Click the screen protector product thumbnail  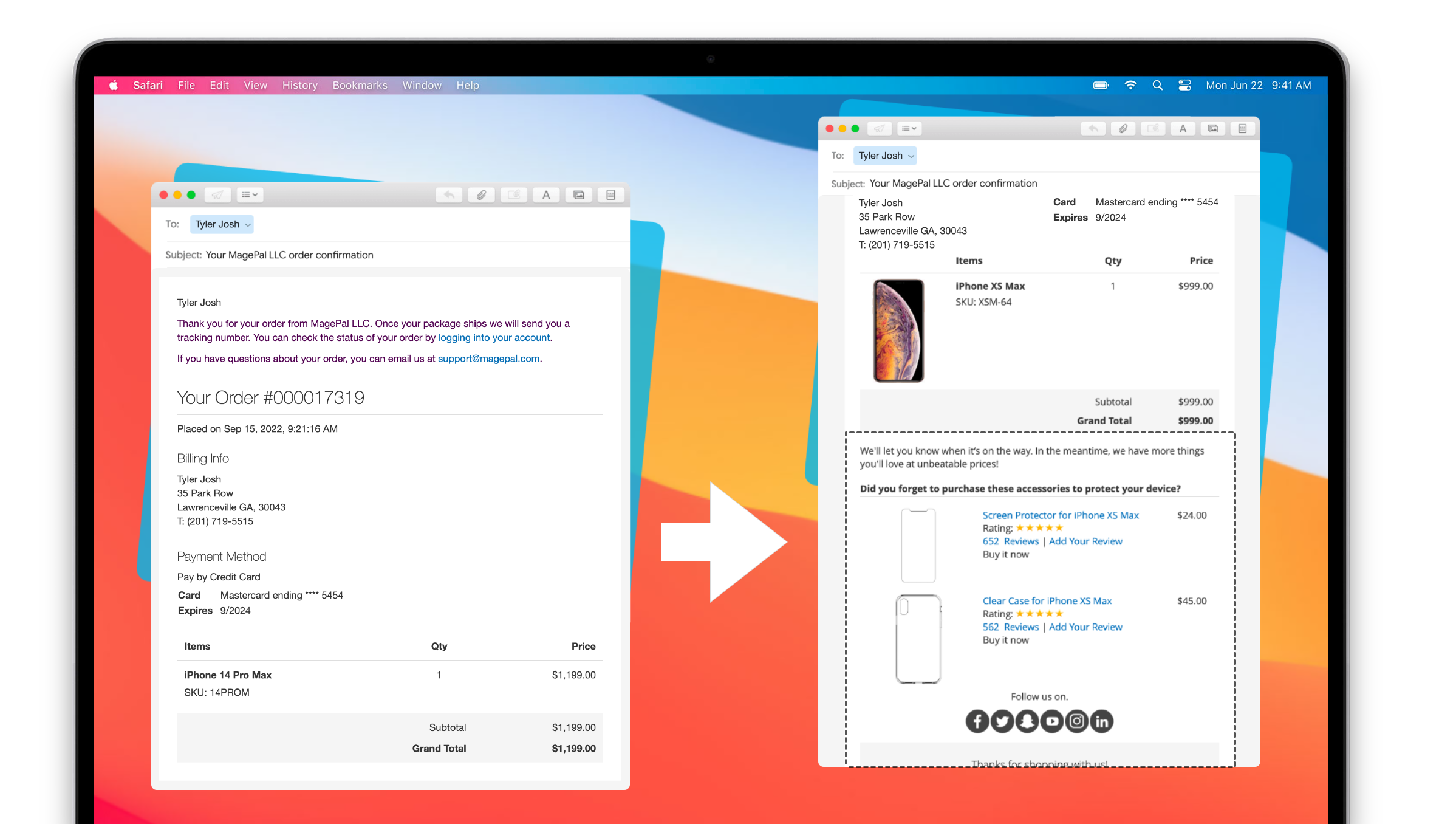click(x=918, y=545)
